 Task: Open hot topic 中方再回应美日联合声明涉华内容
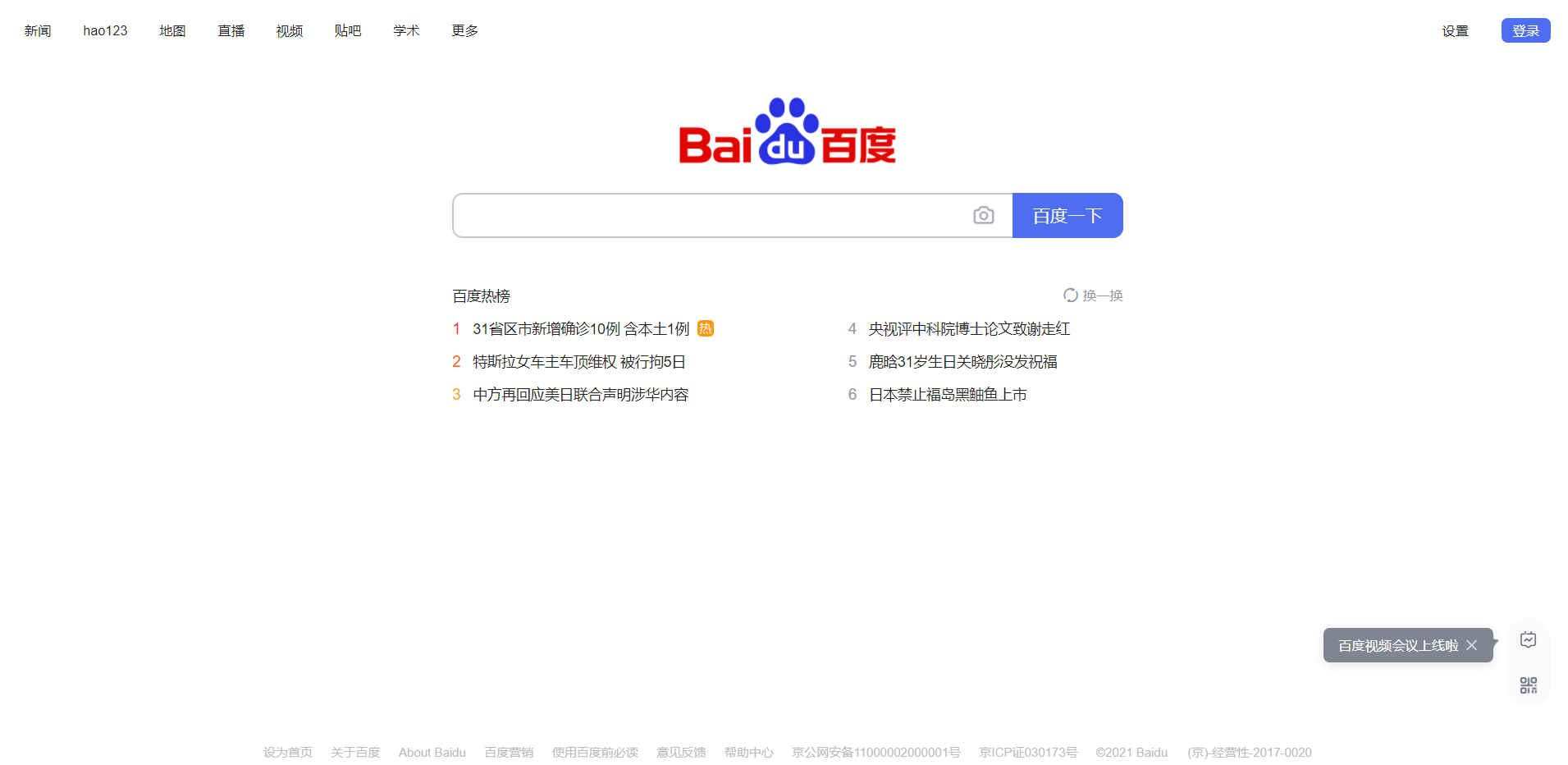[x=581, y=394]
